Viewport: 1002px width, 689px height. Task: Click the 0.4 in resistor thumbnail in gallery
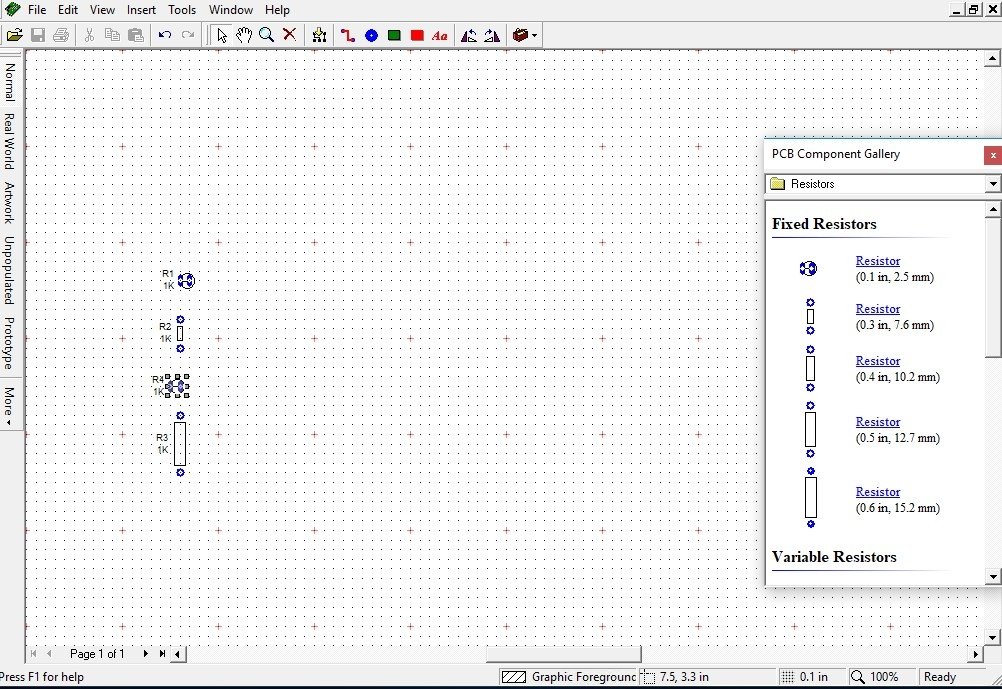[x=810, y=369]
